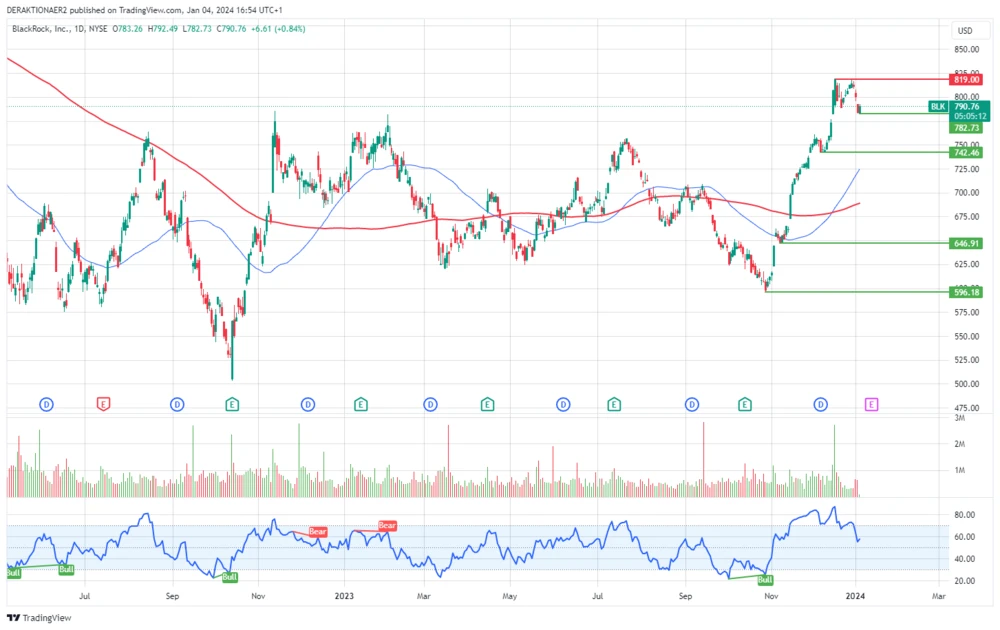The width and height of the screenshot is (1000, 630).
Task: Open the USD currency selector
Action: tap(964, 31)
